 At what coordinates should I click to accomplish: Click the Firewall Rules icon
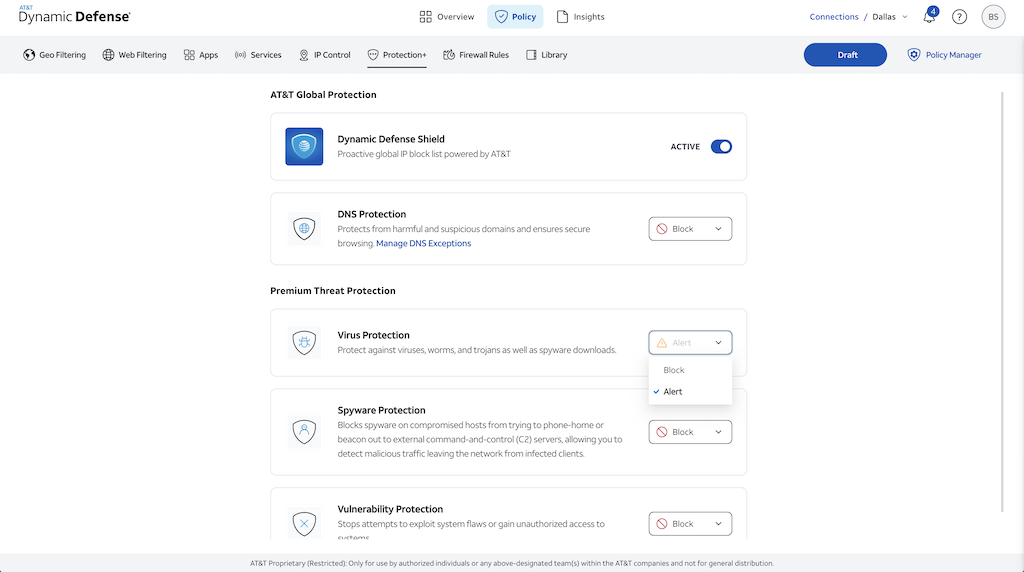(449, 55)
